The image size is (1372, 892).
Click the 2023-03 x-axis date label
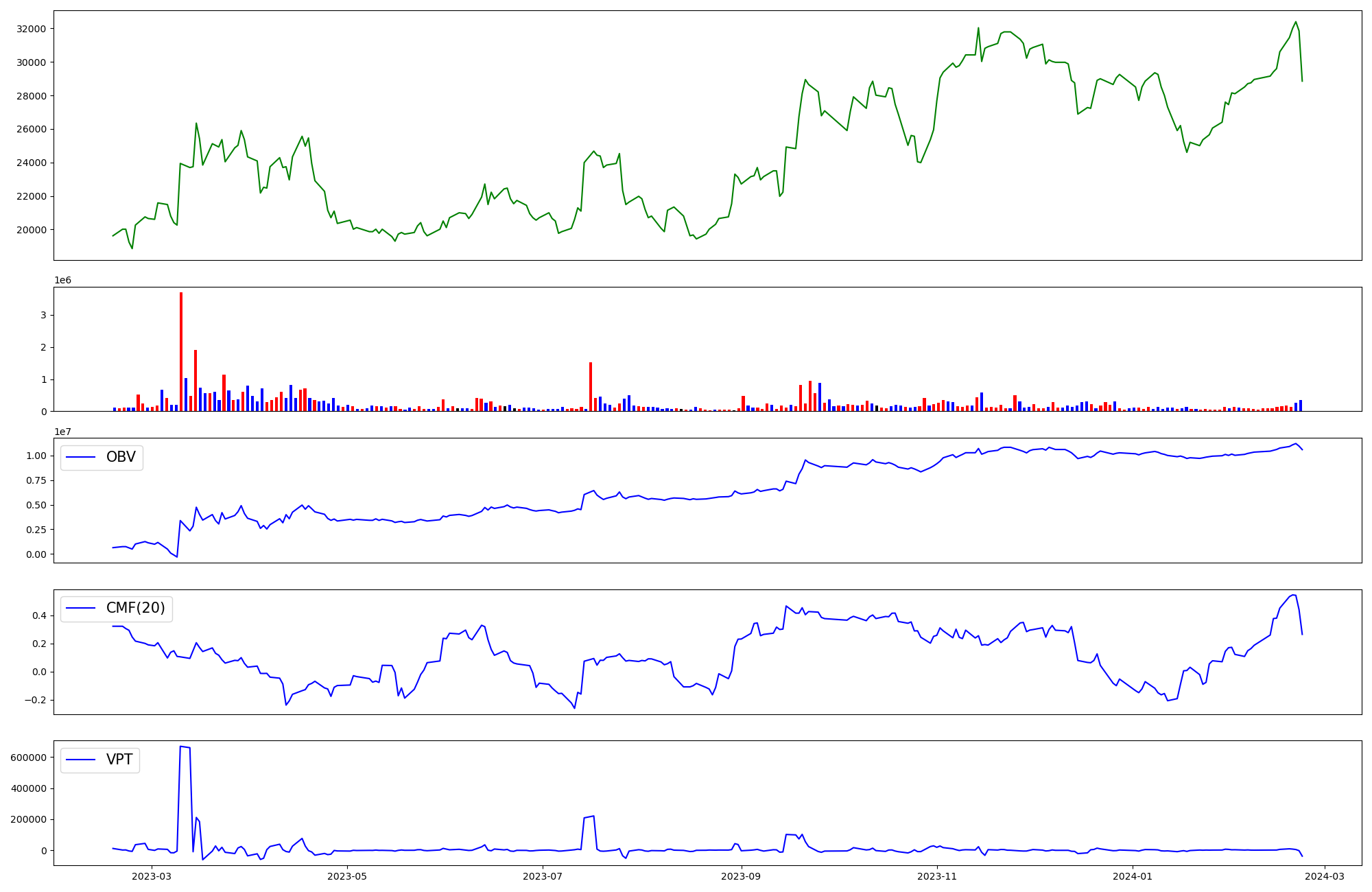151,876
